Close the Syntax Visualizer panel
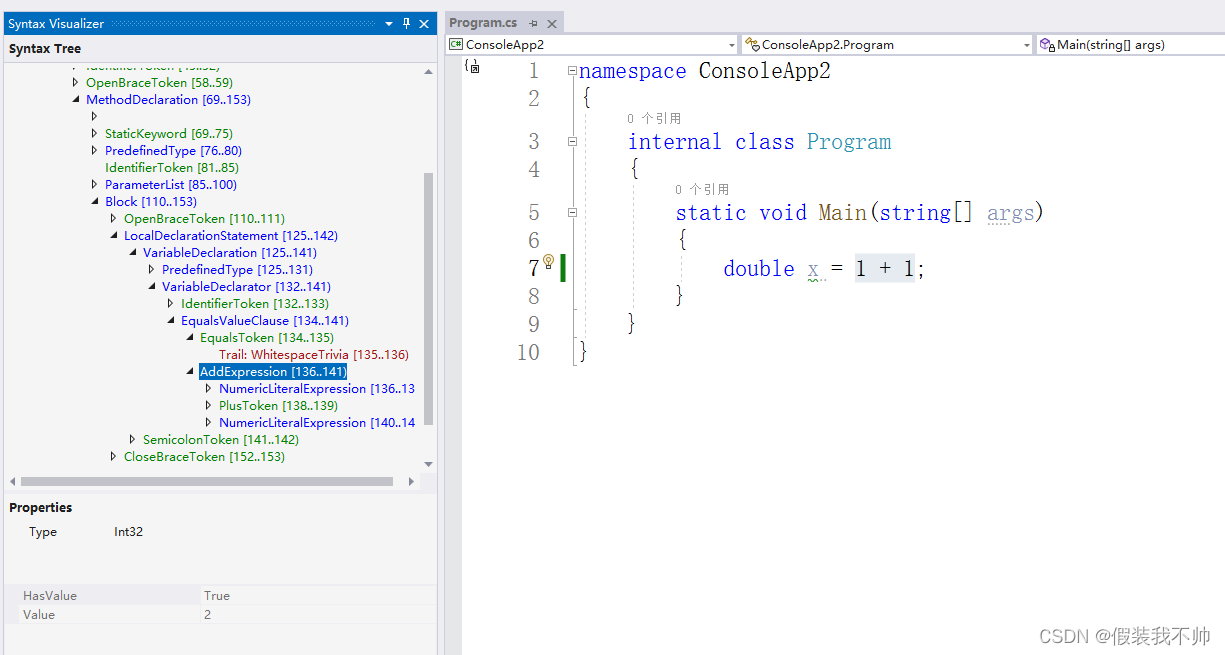 425,22
